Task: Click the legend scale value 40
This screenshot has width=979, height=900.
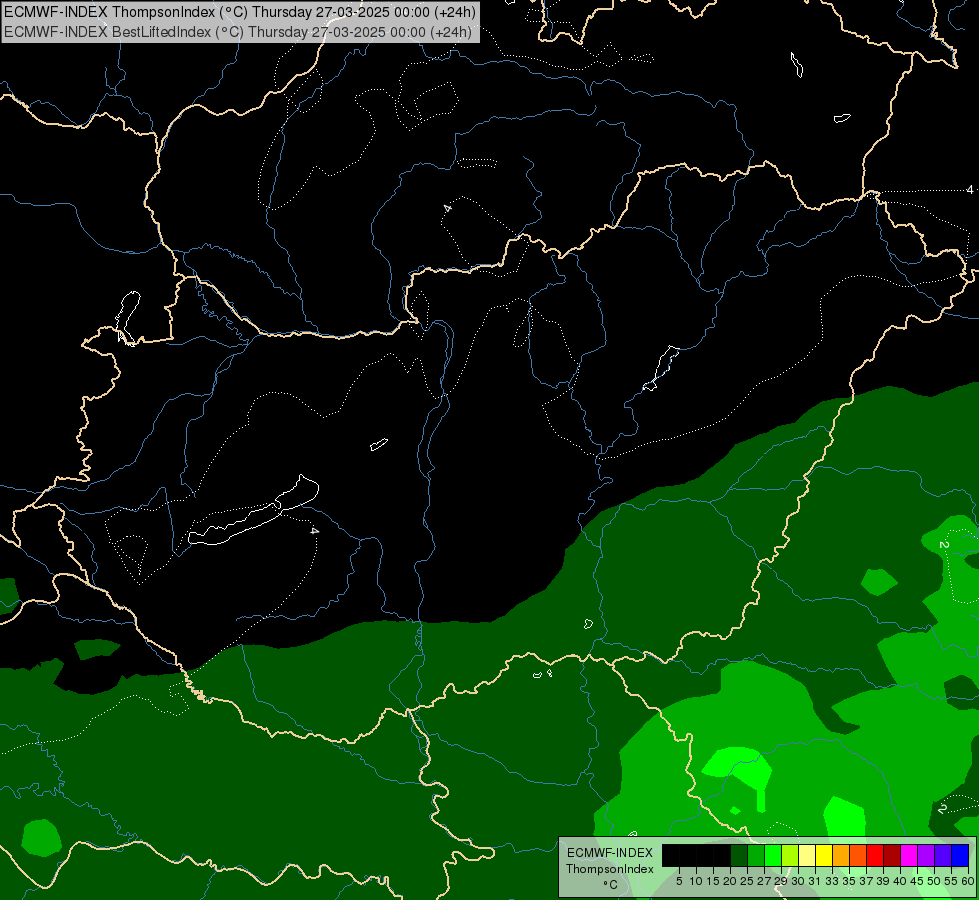Action: click(900, 881)
